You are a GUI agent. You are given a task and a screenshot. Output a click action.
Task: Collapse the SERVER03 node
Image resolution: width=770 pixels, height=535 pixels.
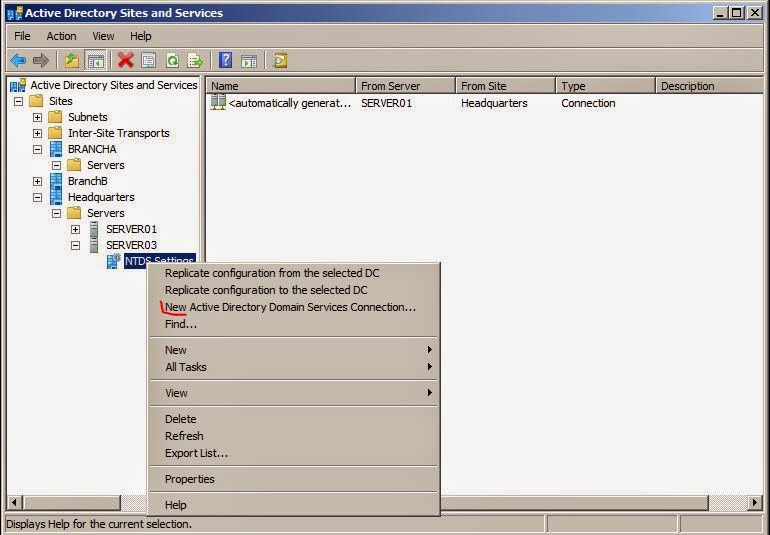point(75,245)
